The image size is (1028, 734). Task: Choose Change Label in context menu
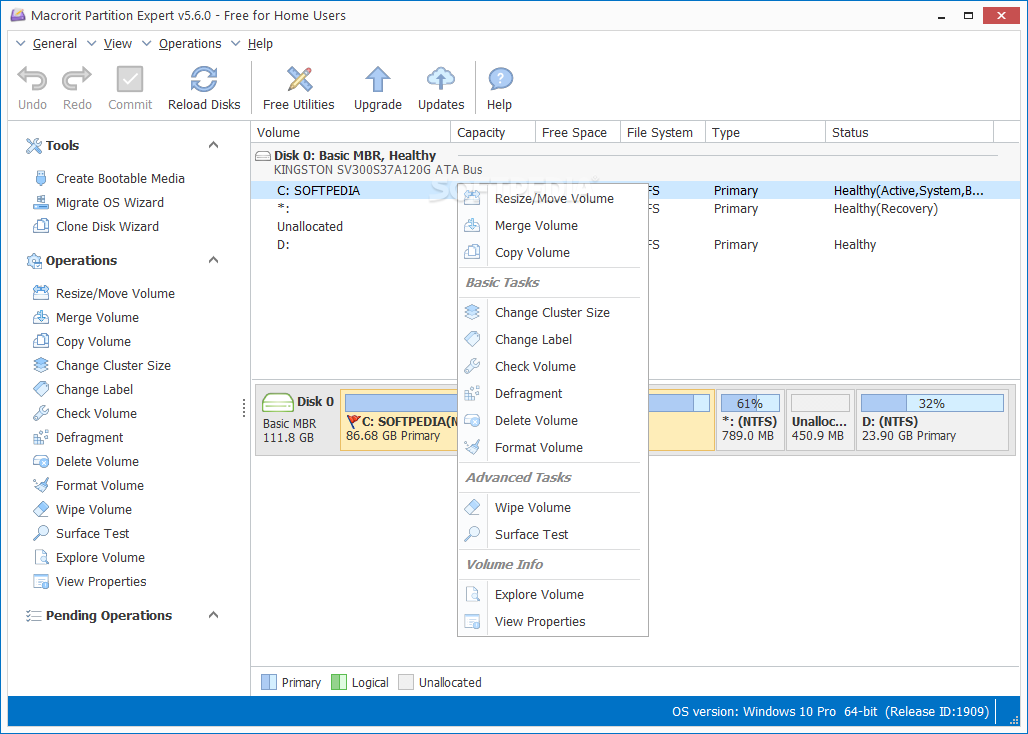(x=553, y=339)
